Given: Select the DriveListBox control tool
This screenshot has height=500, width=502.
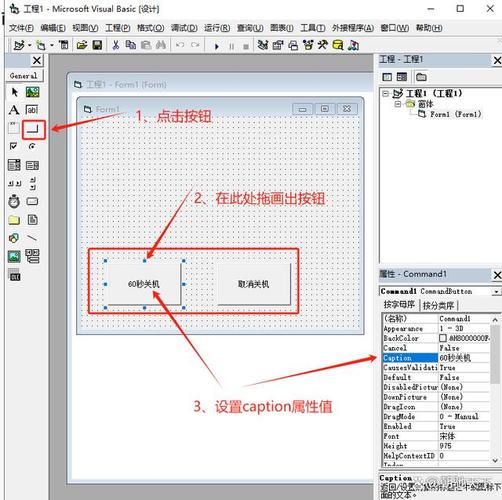Looking at the screenshot, I should [32, 201].
